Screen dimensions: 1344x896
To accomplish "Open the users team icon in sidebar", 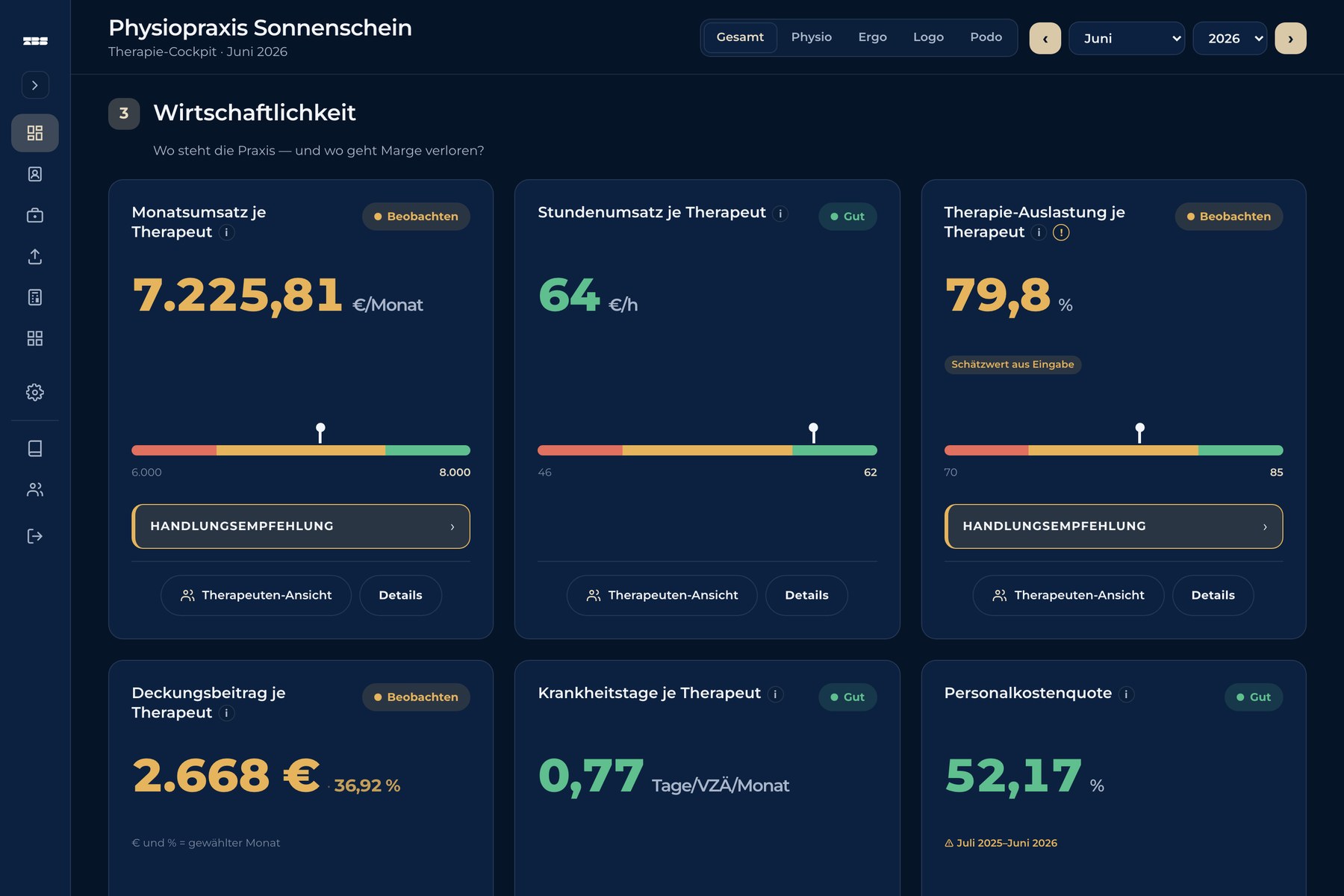I will [x=35, y=490].
